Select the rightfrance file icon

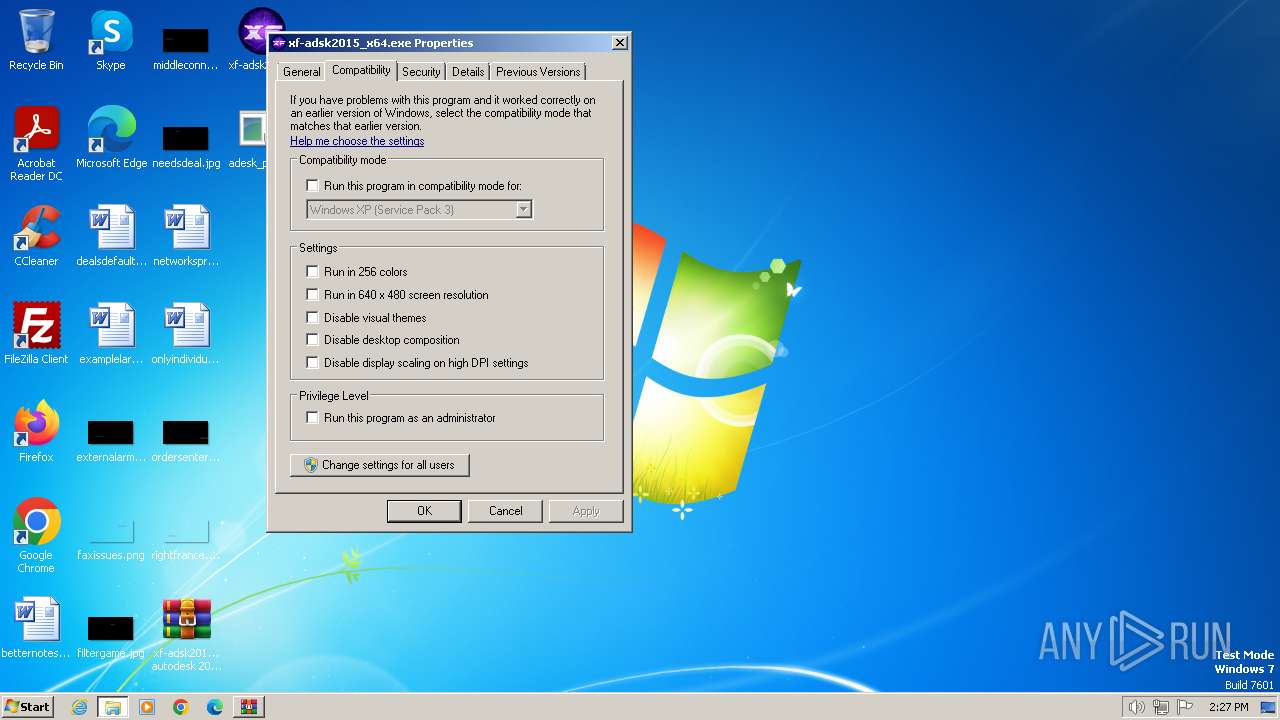pos(186,540)
